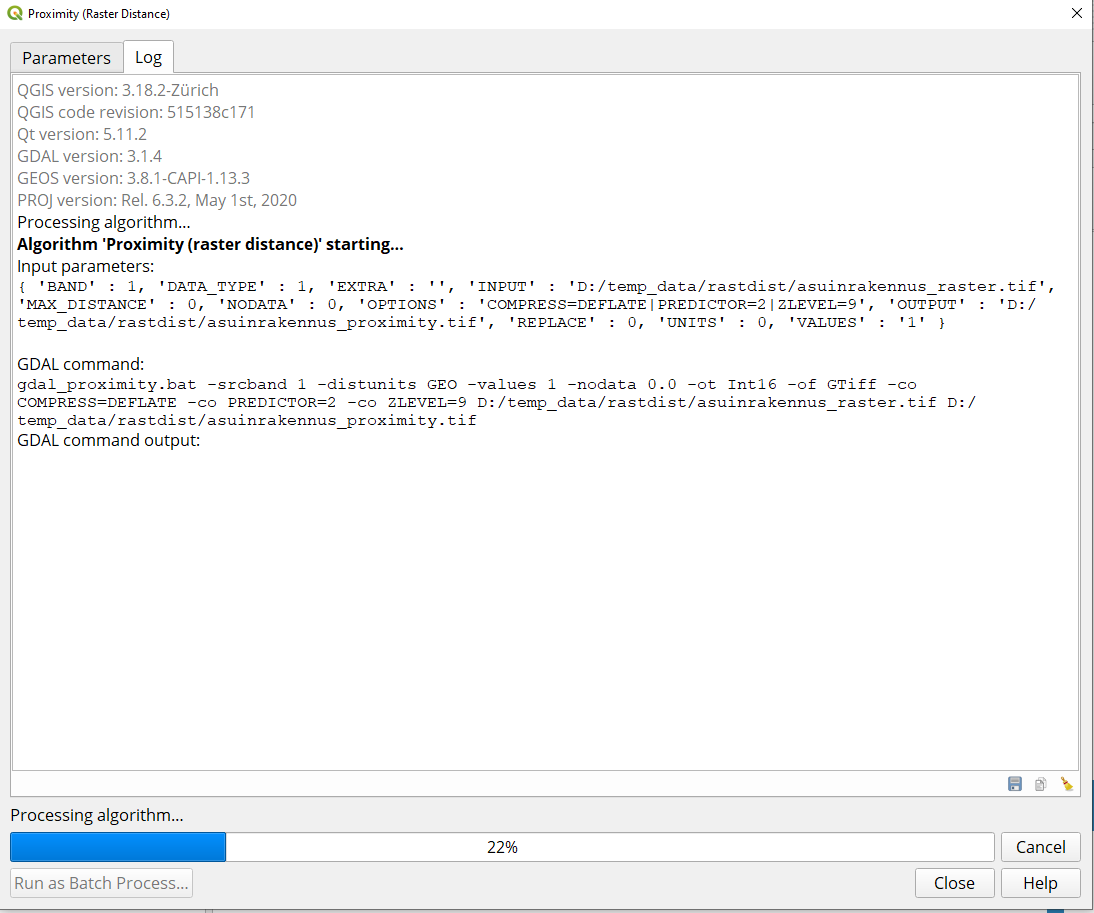Click the 'PROJ version: Rel. 6.3.2' line
Image resolution: width=1094 pixels, height=913 pixels.
point(157,200)
